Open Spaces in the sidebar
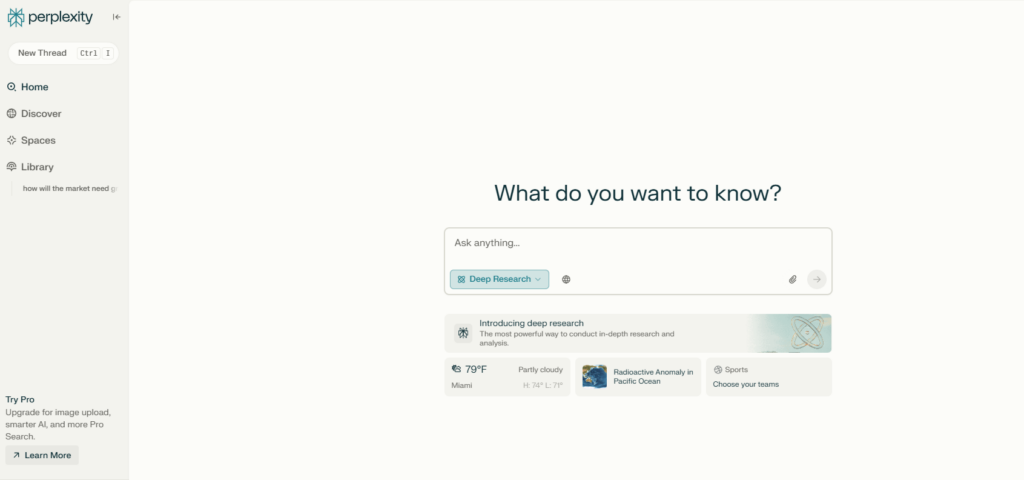The height and width of the screenshot is (480, 1024). pyautogui.click(x=31, y=140)
